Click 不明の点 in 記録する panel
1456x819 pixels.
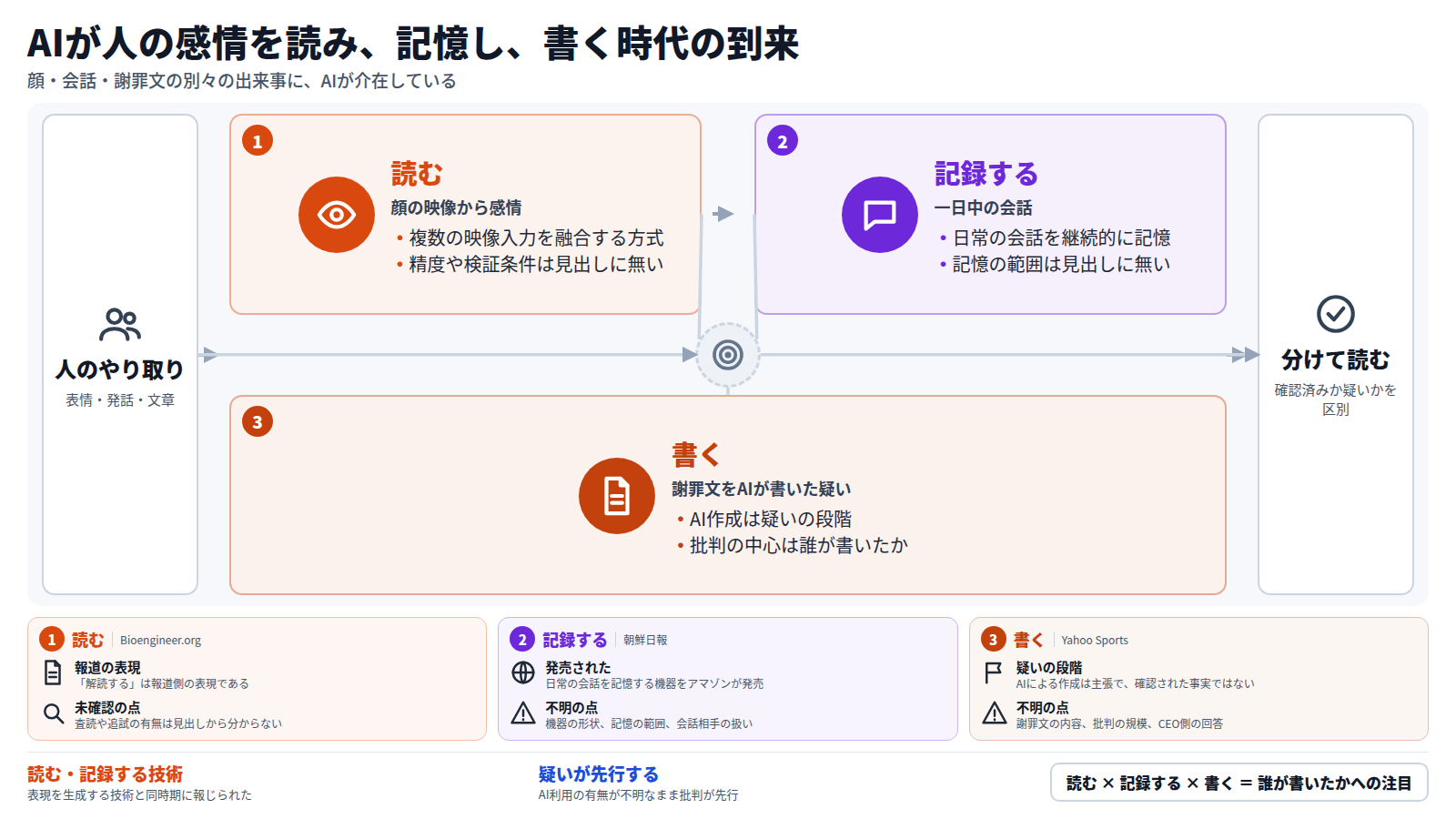pos(571,707)
